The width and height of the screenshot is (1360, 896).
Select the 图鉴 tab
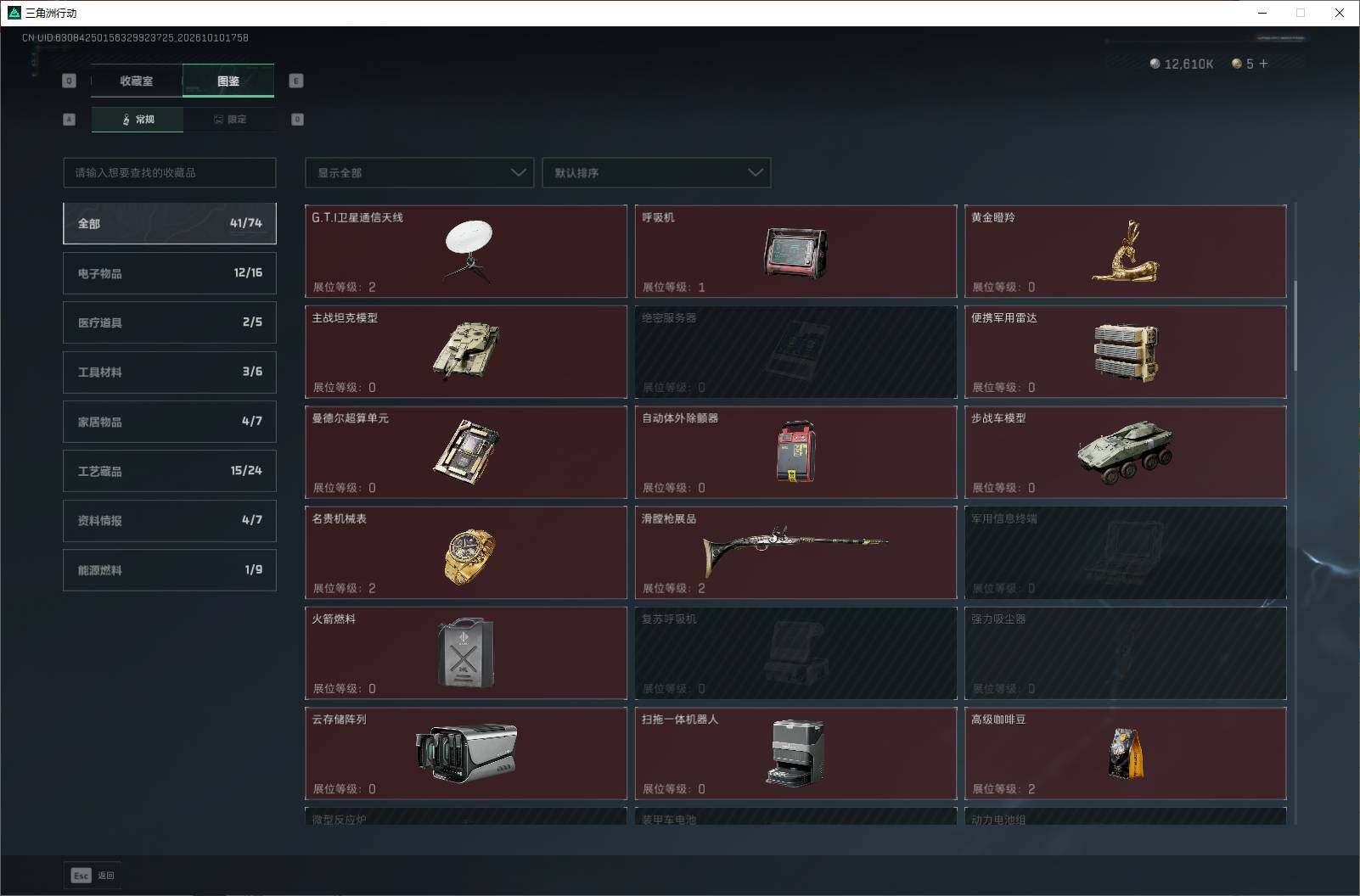click(228, 81)
